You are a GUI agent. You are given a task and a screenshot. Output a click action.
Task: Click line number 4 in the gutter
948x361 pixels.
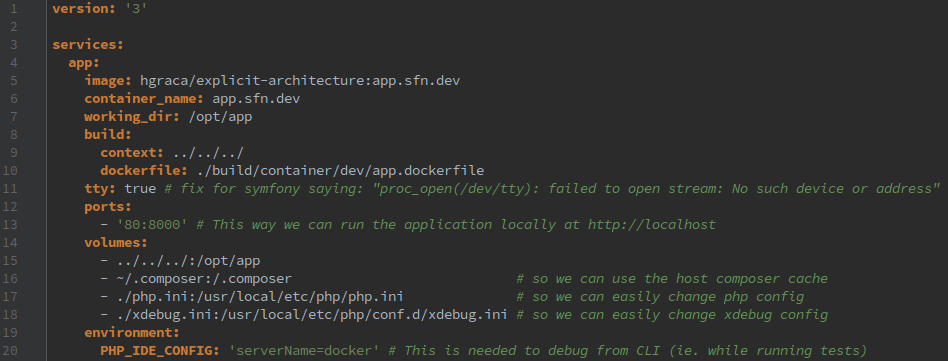tap(14, 63)
